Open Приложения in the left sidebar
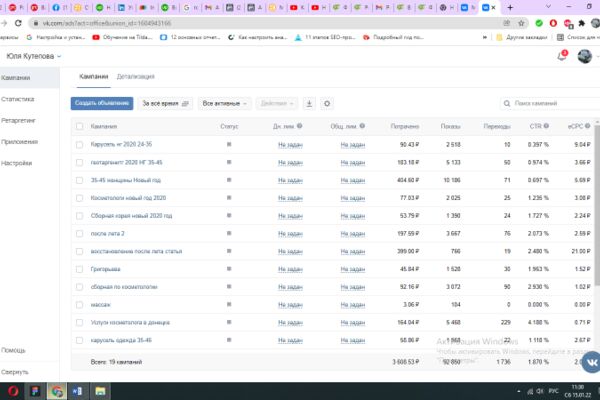Image resolution: width=600 pixels, height=400 pixels. [20, 142]
